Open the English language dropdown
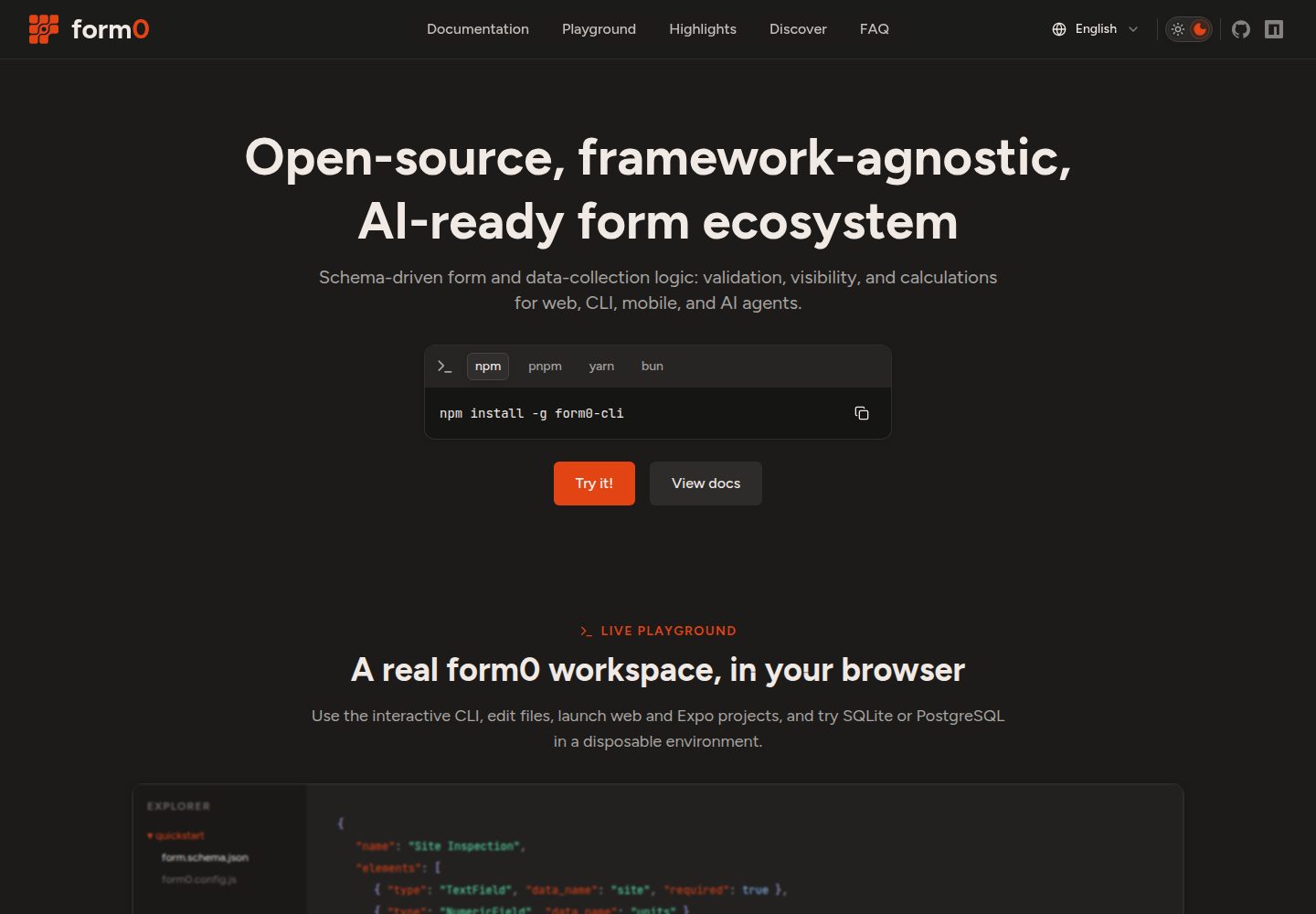Screen dimensions: 1316x914 coord(1095,29)
